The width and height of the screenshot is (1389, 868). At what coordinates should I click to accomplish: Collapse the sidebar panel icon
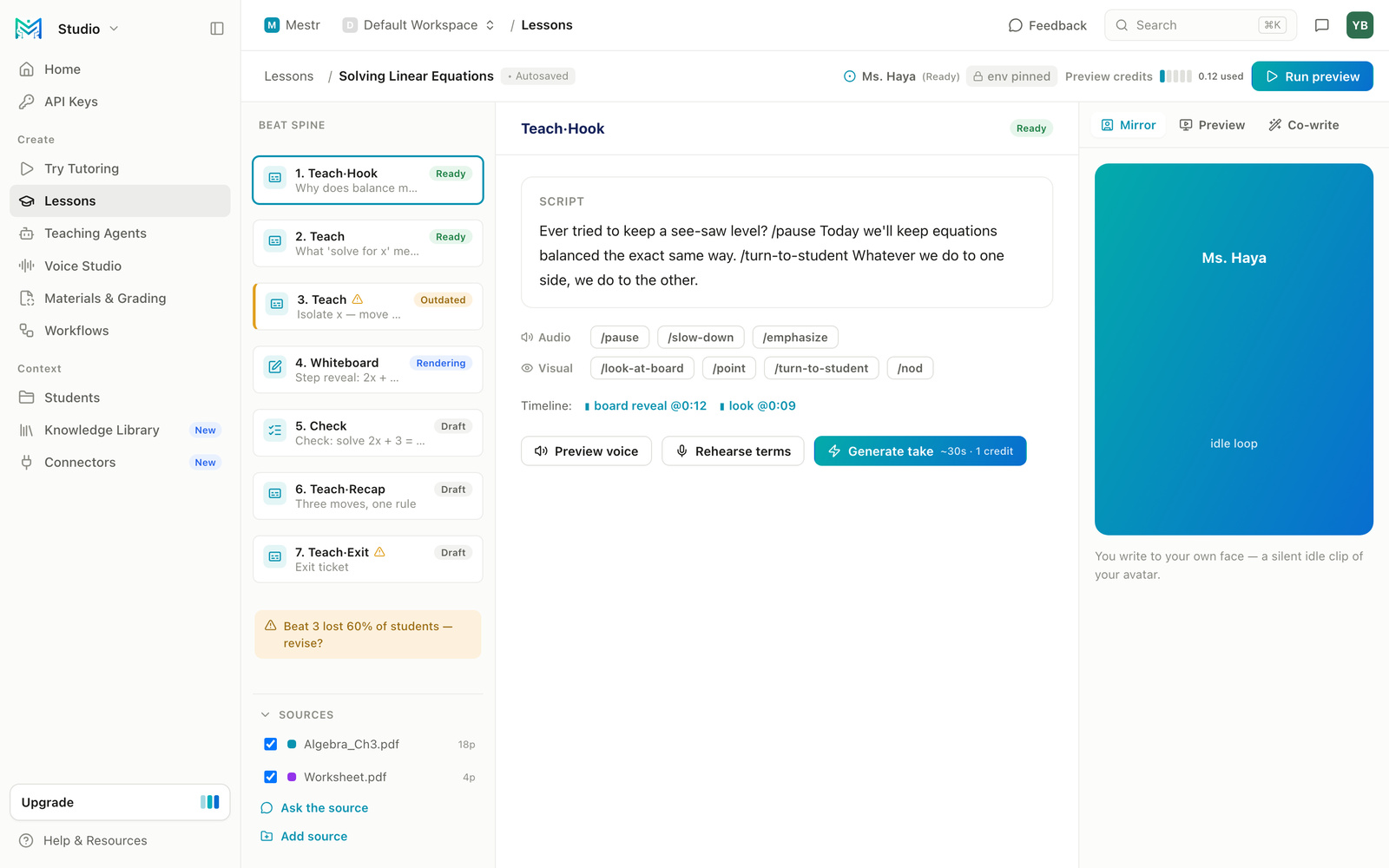click(217, 29)
